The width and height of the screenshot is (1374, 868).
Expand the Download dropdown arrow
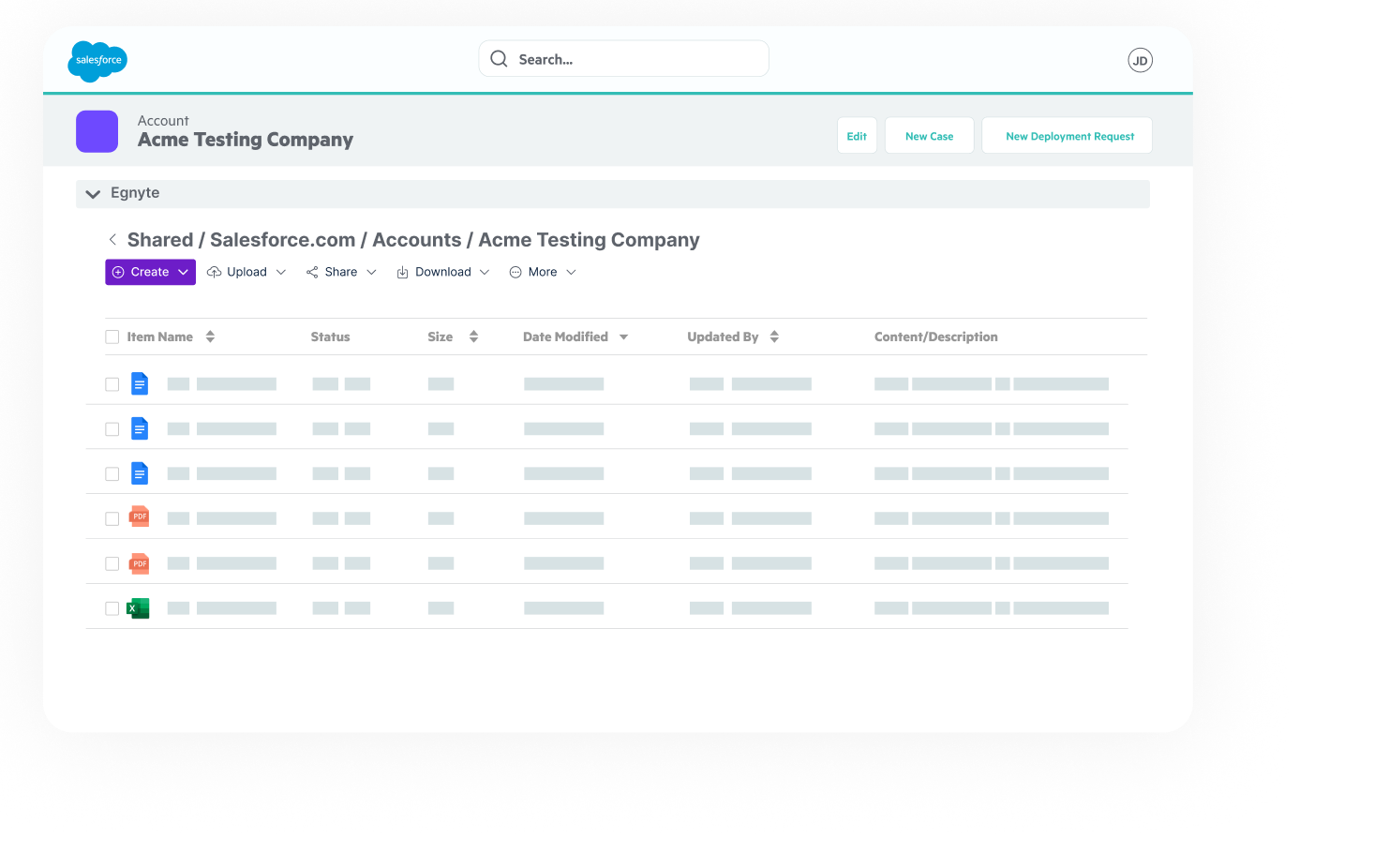pyautogui.click(x=484, y=272)
